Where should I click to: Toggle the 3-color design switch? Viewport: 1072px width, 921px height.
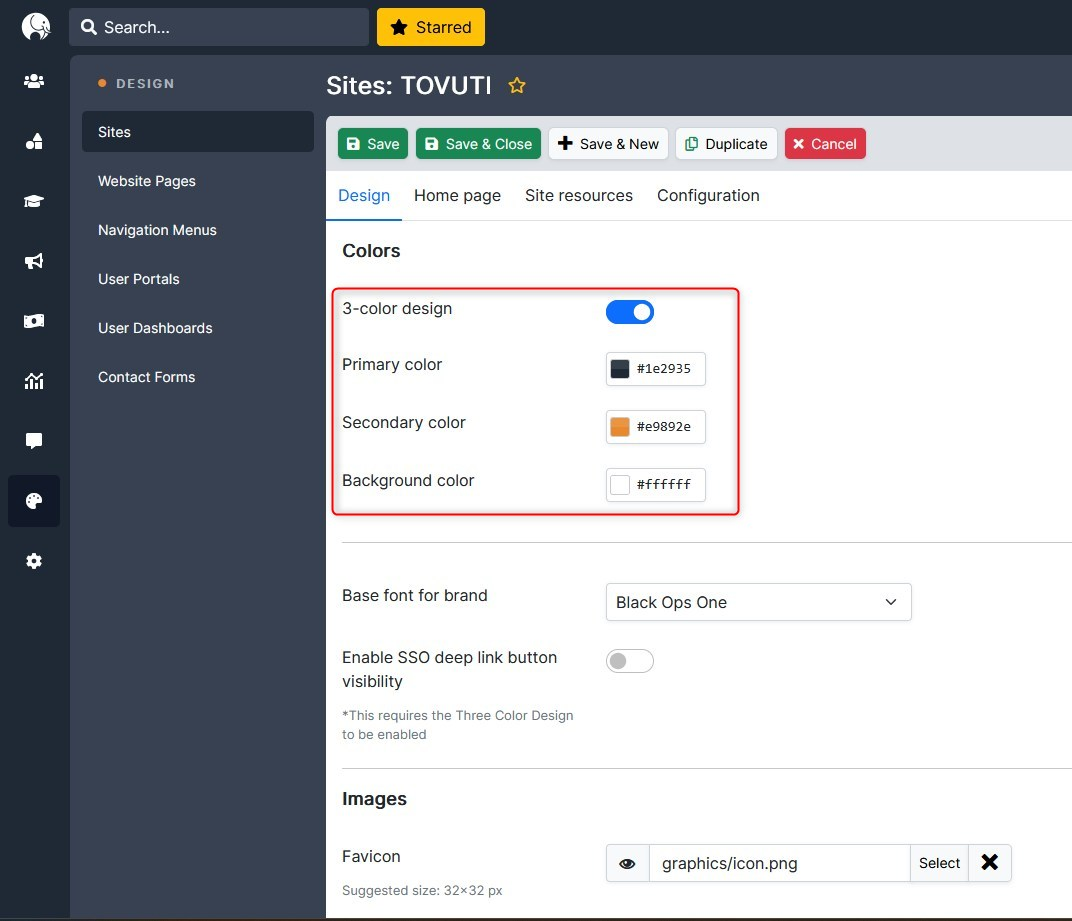point(630,312)
